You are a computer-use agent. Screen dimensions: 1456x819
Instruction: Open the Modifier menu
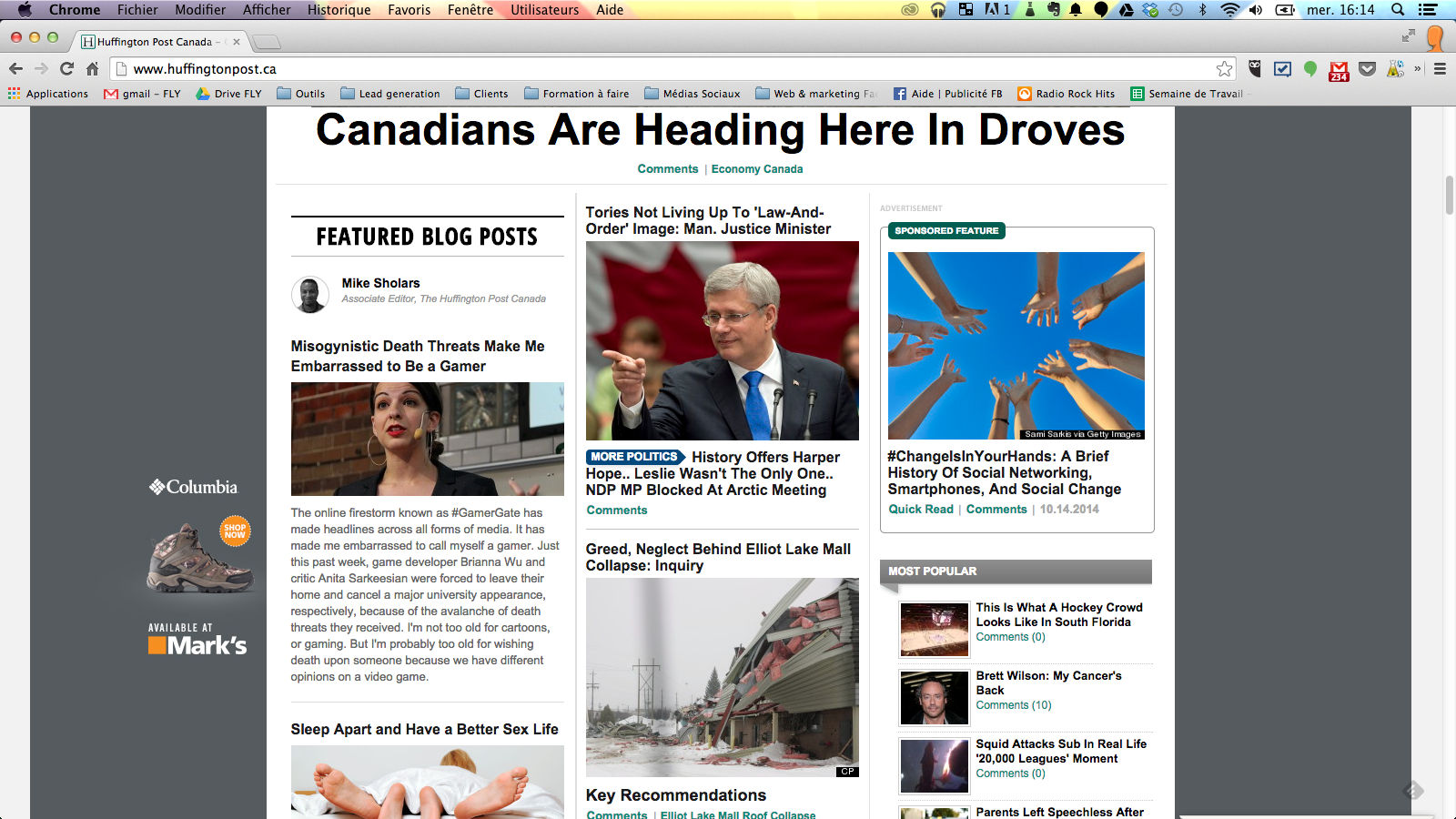(200, 10)
